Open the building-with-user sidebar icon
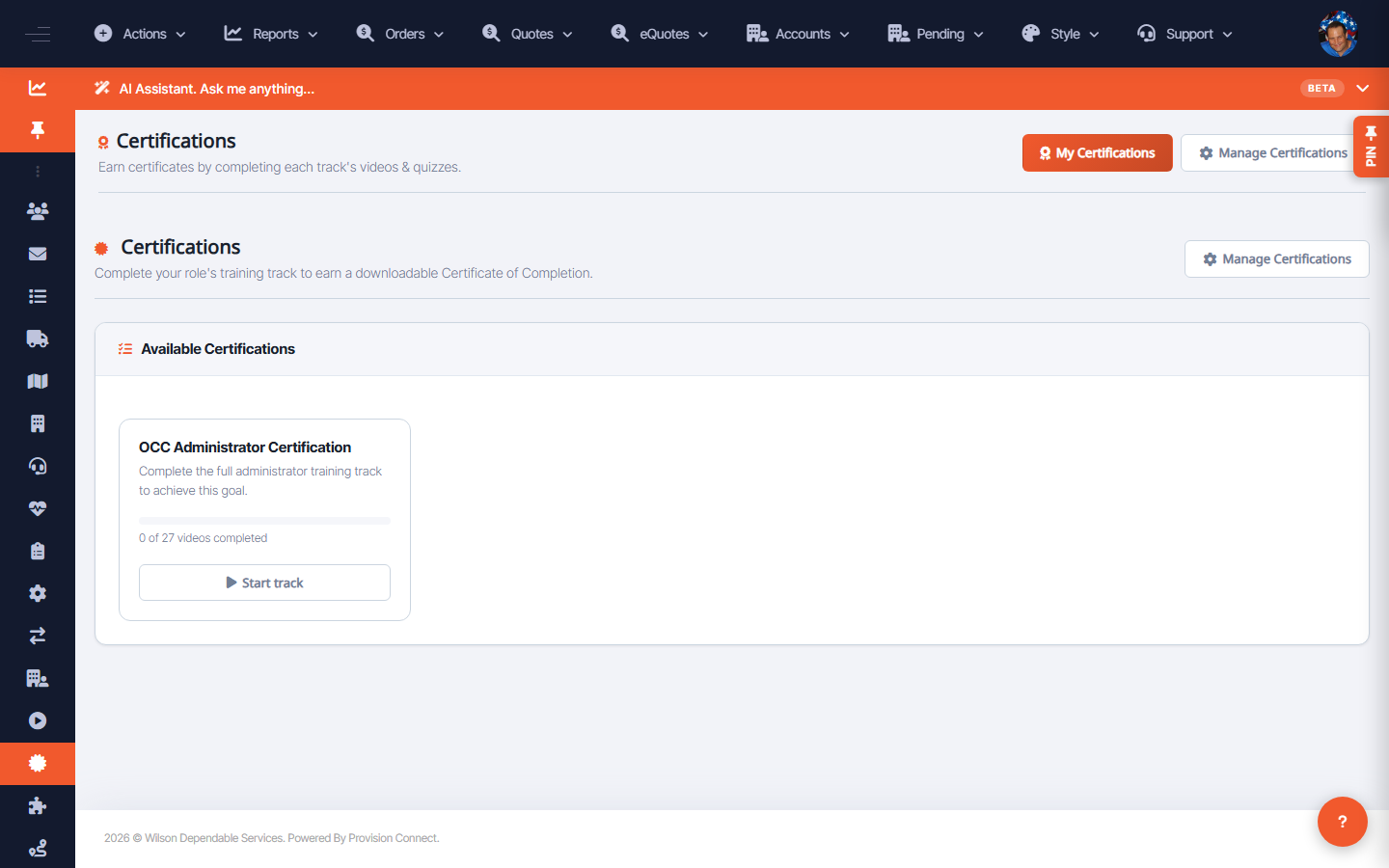 point(38,678)
